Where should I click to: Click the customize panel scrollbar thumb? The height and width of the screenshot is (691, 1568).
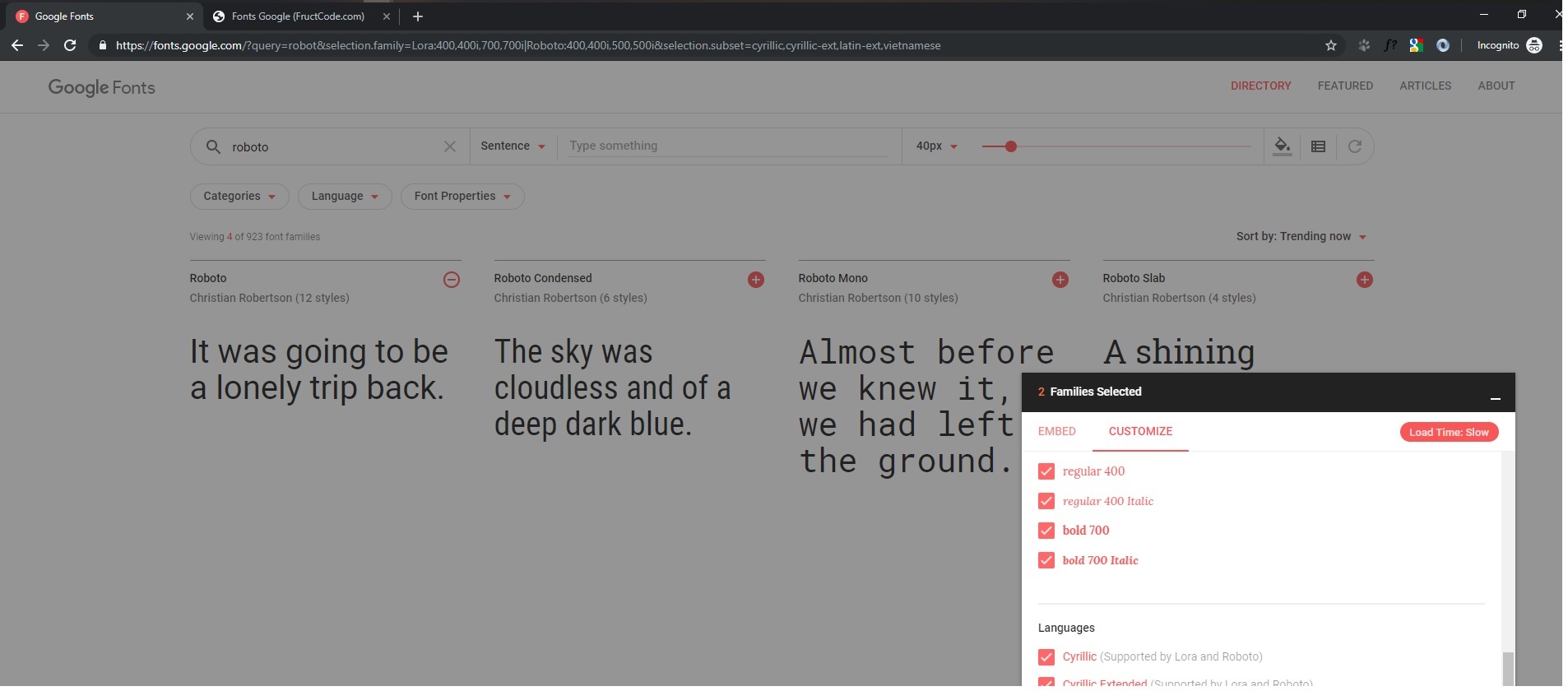pyautogui.click(x=1507, y=670)
